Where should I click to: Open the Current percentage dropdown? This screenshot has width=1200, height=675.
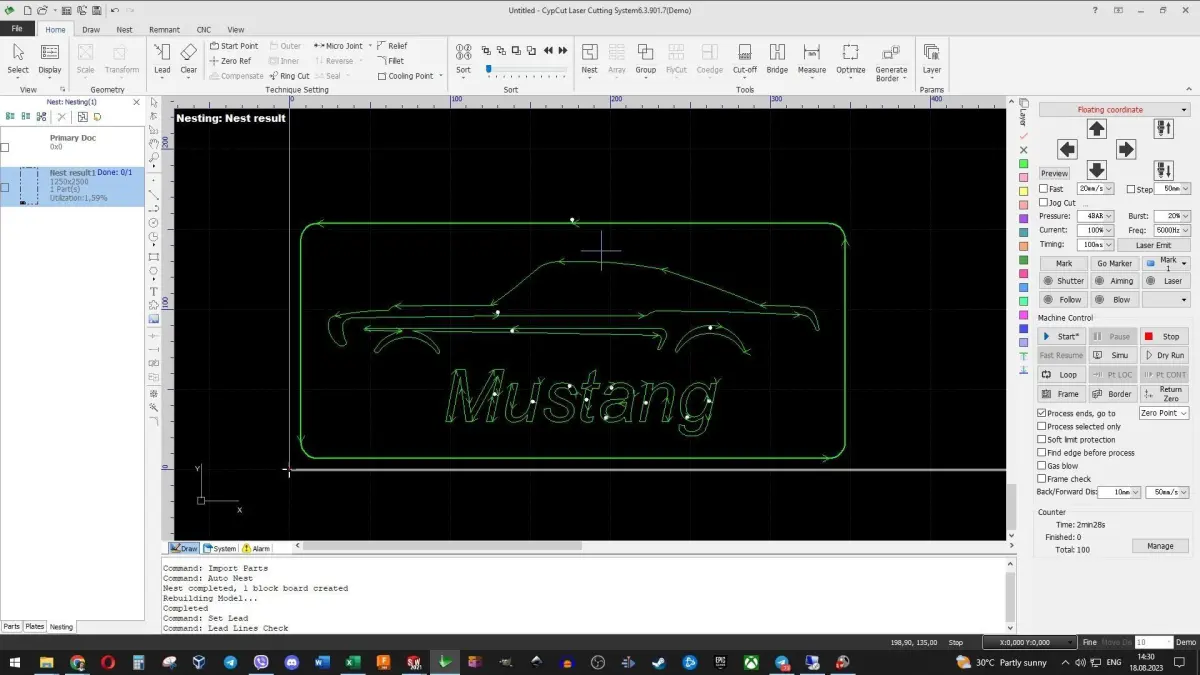coord(1095,230)
